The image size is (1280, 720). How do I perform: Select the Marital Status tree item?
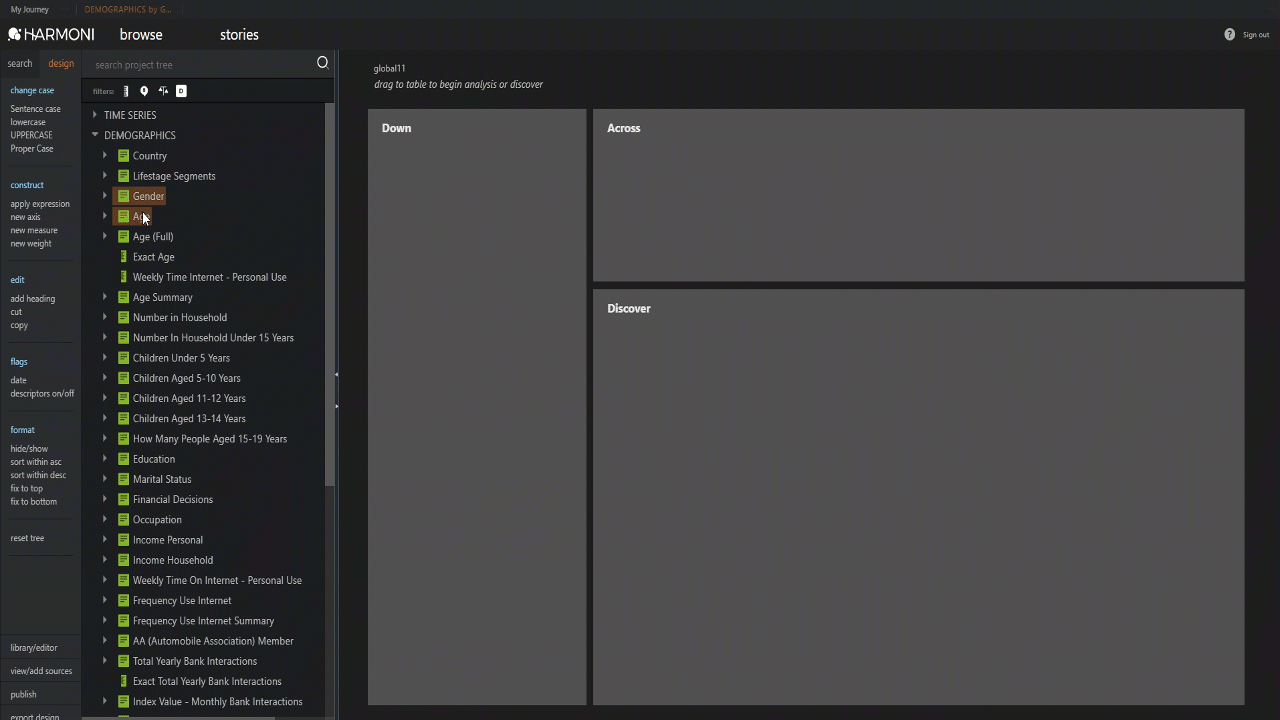pos(162,479)
